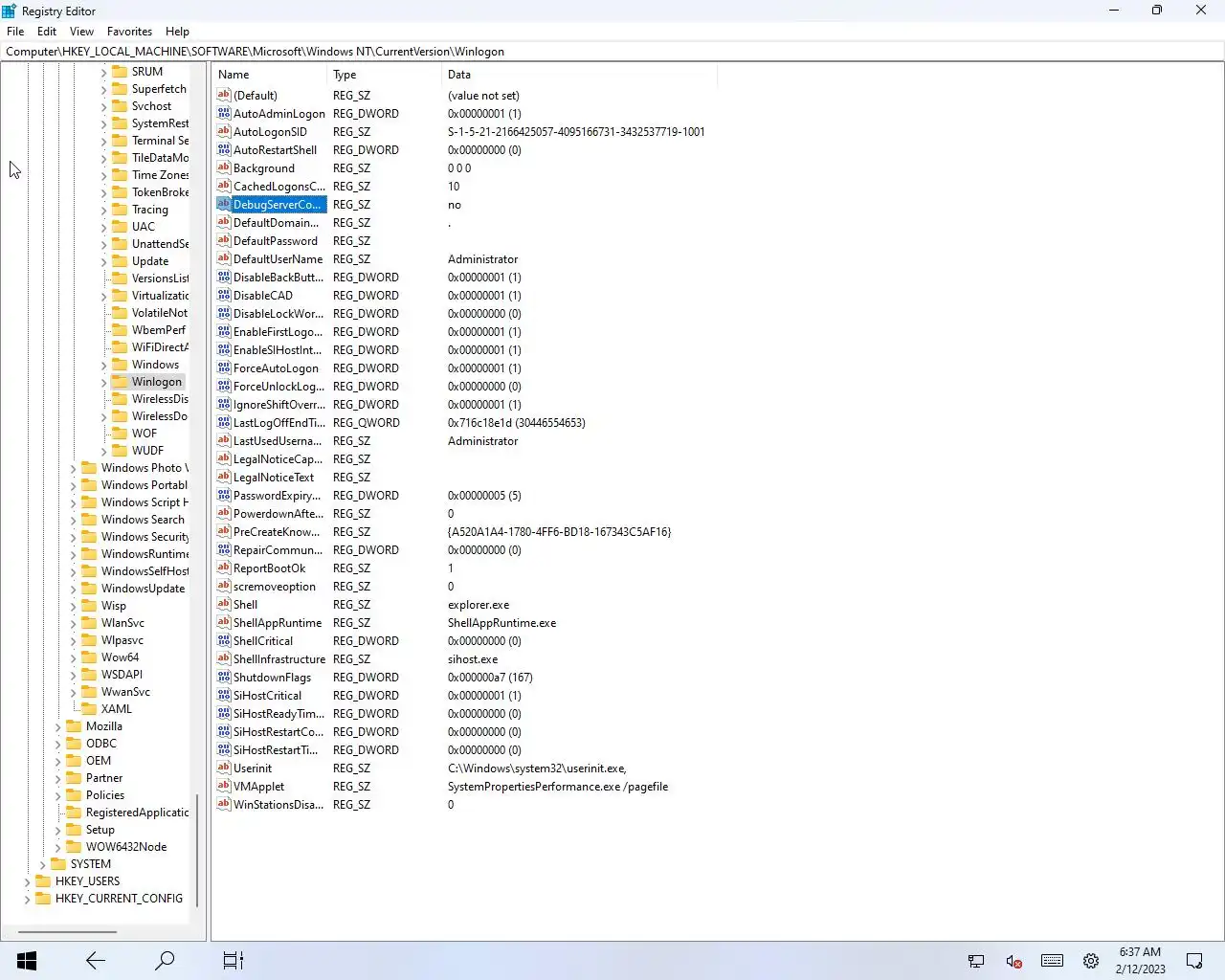
Task: Click the taskbar clock showing 6:37 AM
Action: tap(1140, 960)
